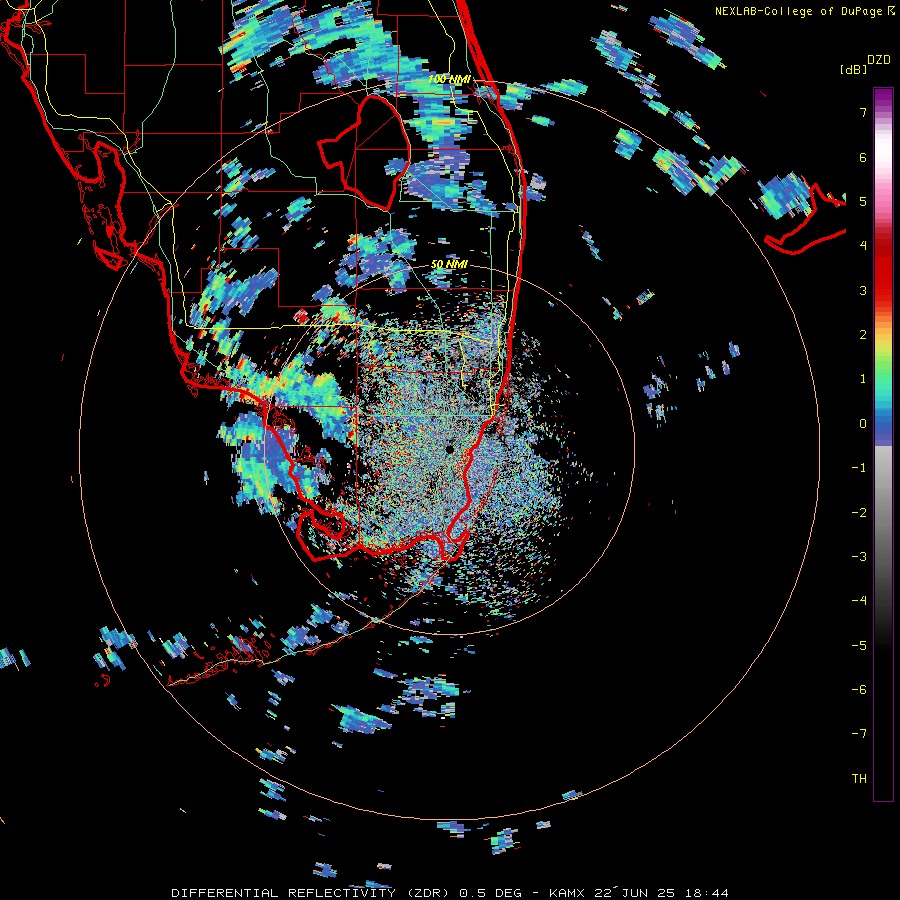This screenshot has width=900, height=900.
Task: Click the purple top of the color bar
Action: (x=883, y=98)
